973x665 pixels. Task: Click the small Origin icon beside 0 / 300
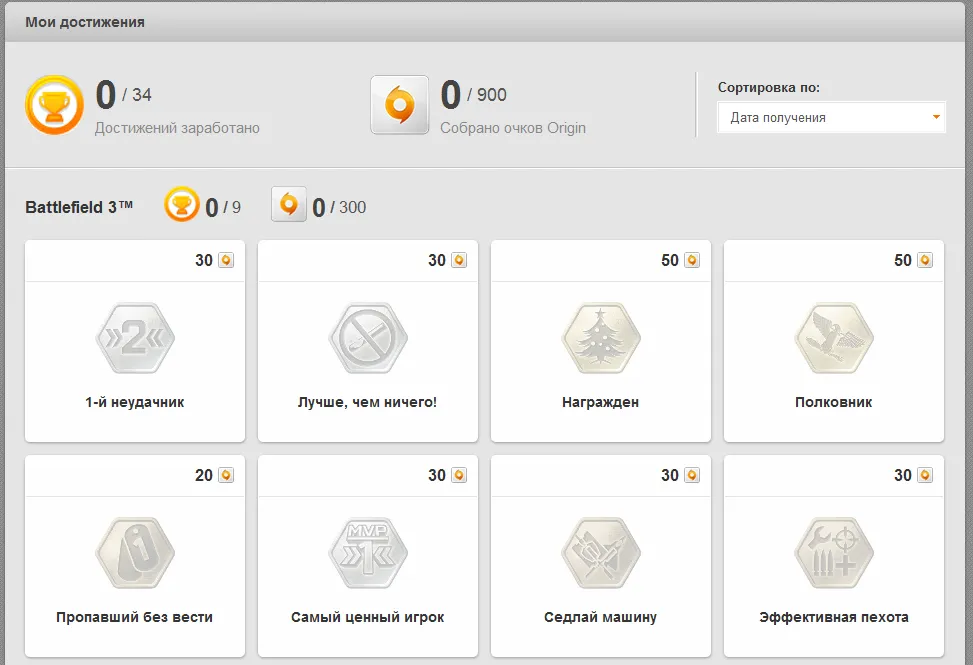pos(289,204)
